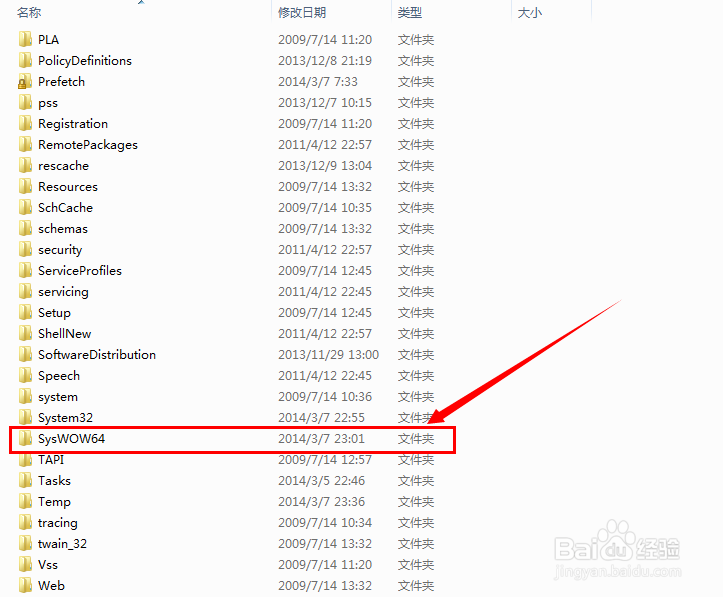The height and width of the screenshot is (597, 723).
Task: Click the pss folder icon
Action: 25,102
